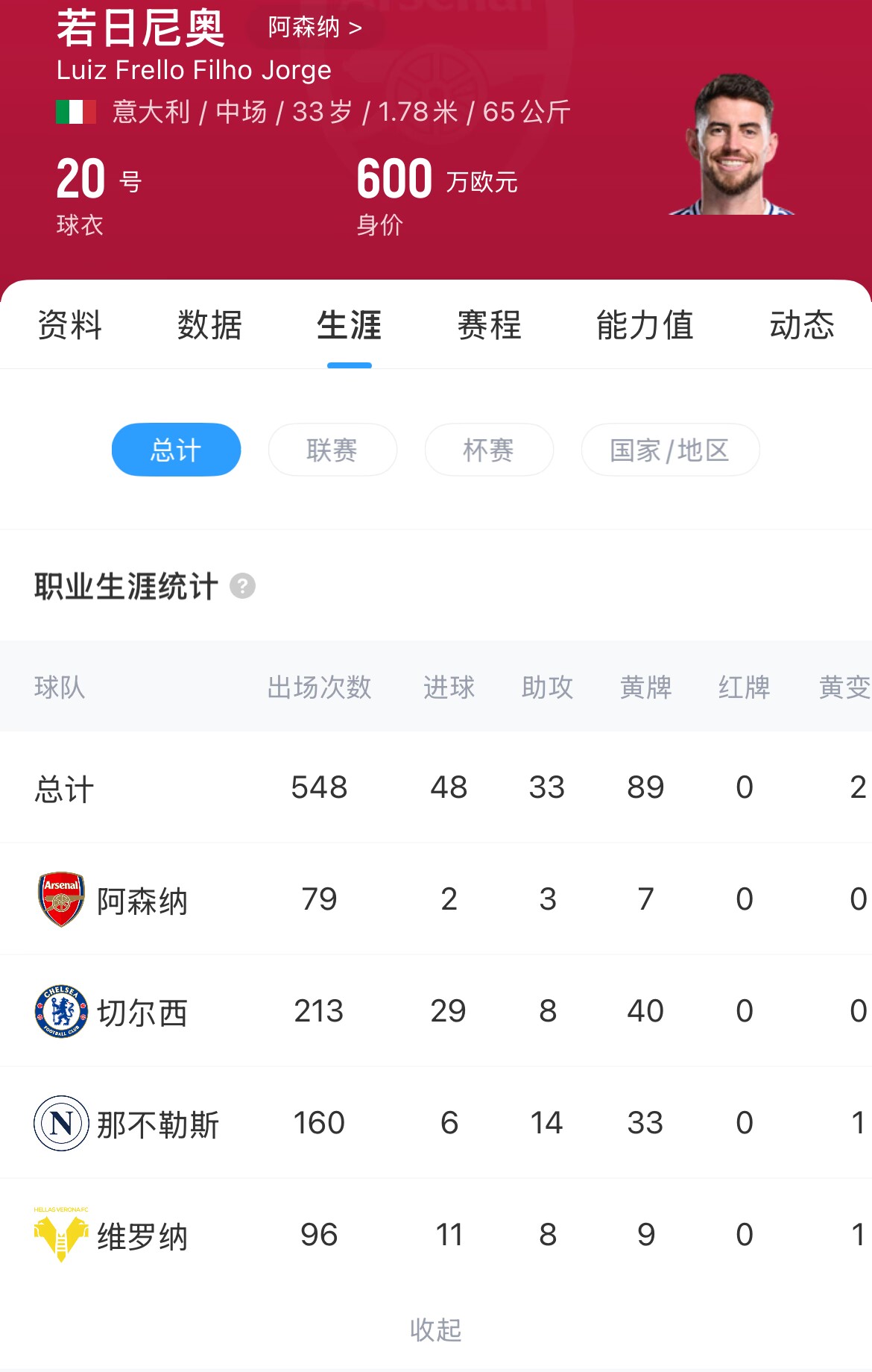Open the 阿森纳 team link in header
The image size is (872, 1372).
(x=315, y=28)
